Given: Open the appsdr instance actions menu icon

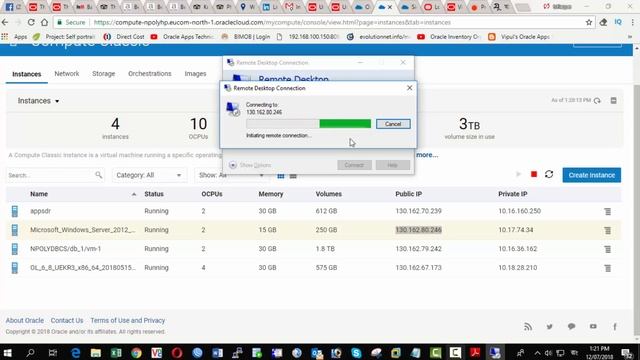Looking at the screenshot, I should [607, 211].
